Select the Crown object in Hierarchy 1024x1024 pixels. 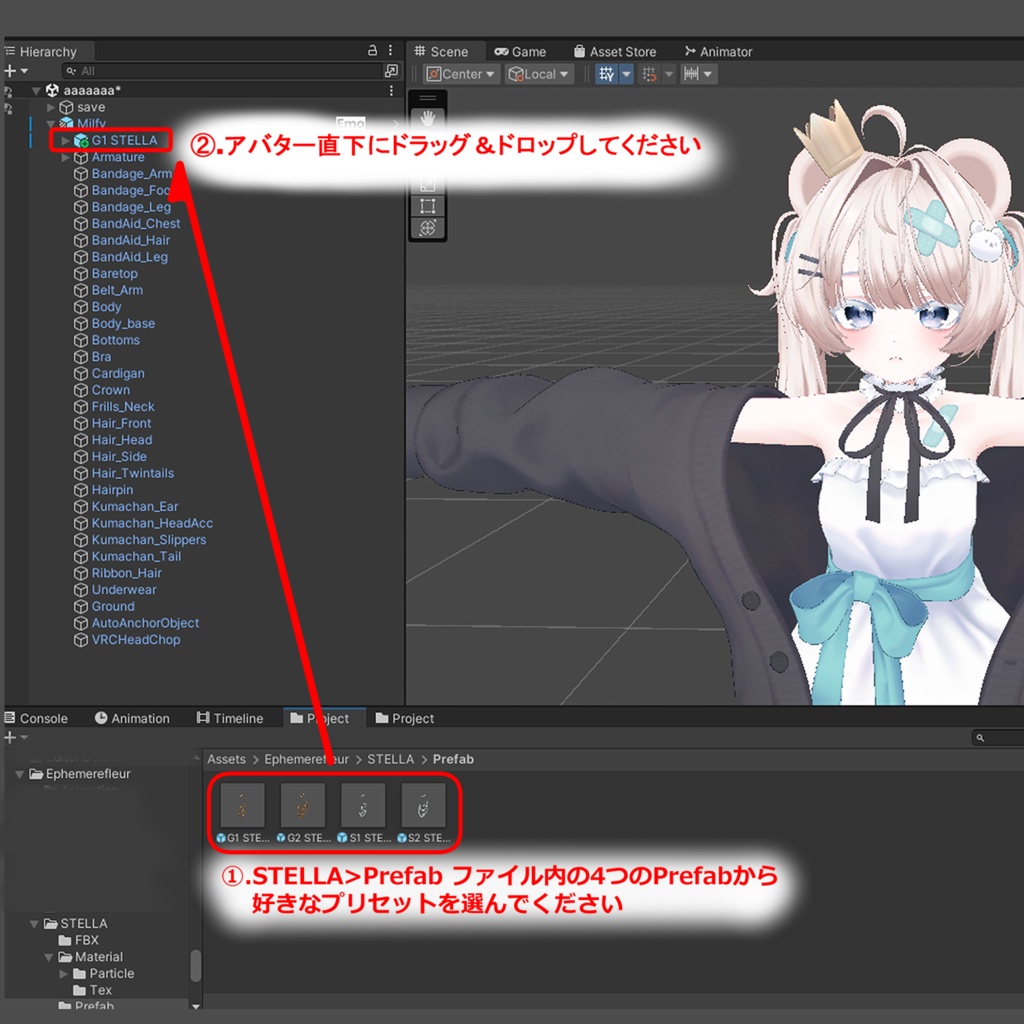click(110, 390)
